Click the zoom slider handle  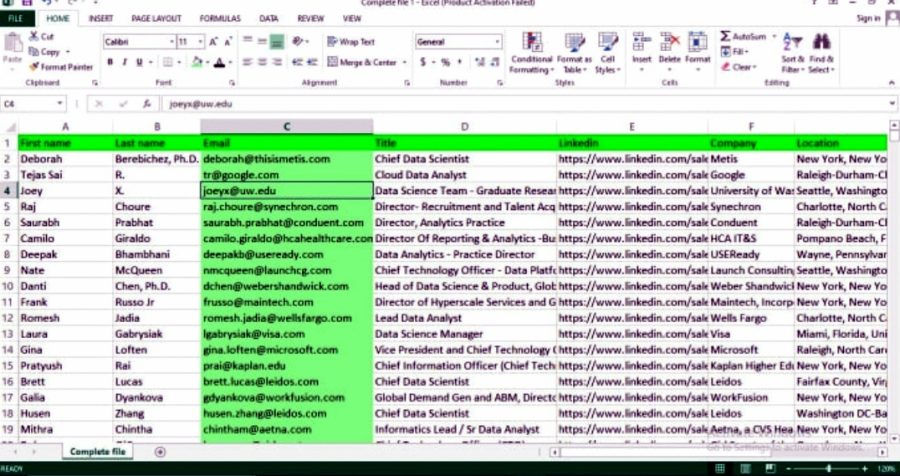[x=829, y=469]
